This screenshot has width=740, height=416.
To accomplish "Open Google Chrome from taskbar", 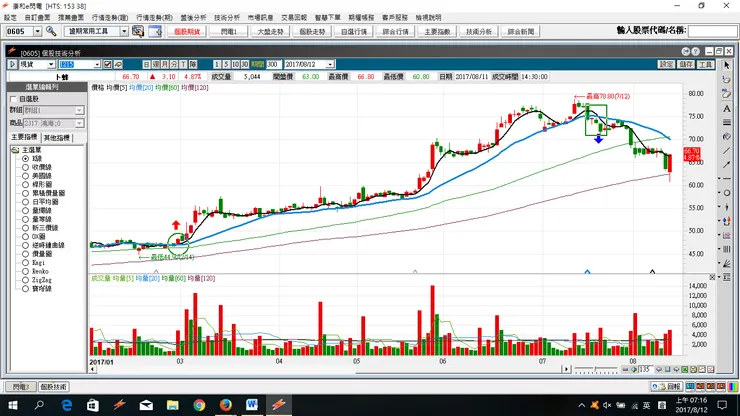I will click(199, 405).
